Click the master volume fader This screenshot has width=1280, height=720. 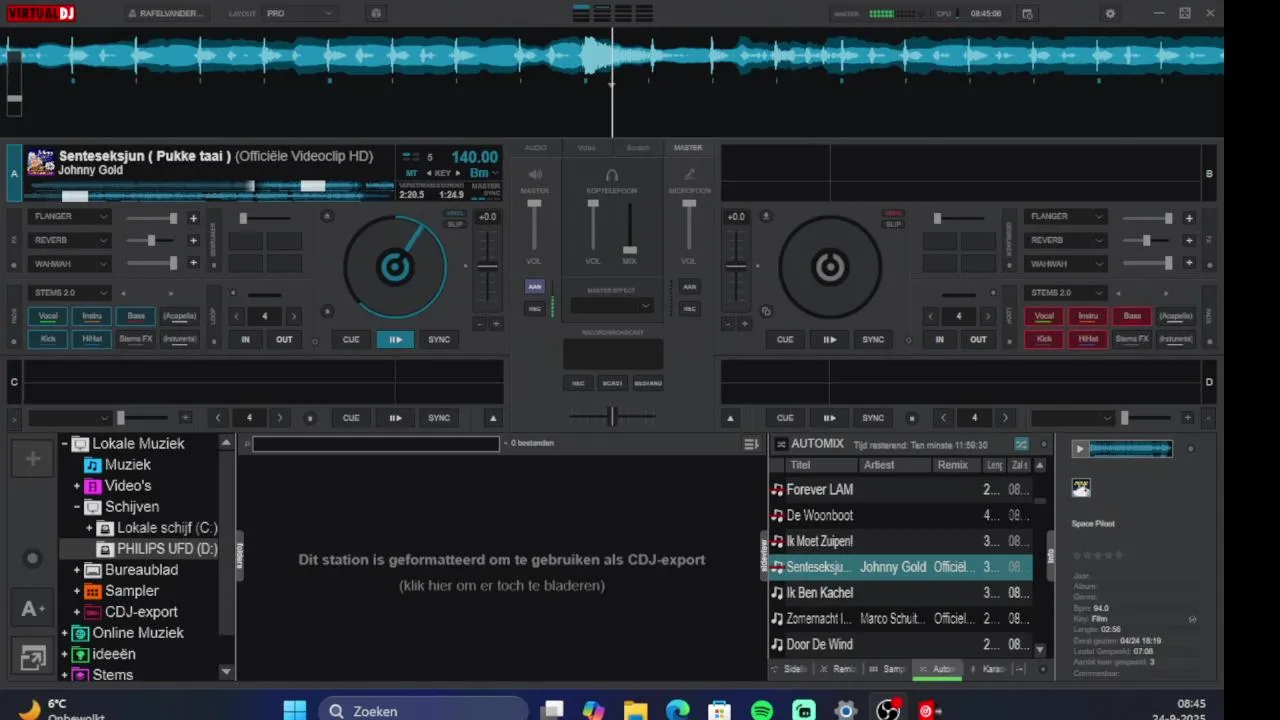point(535,205)
